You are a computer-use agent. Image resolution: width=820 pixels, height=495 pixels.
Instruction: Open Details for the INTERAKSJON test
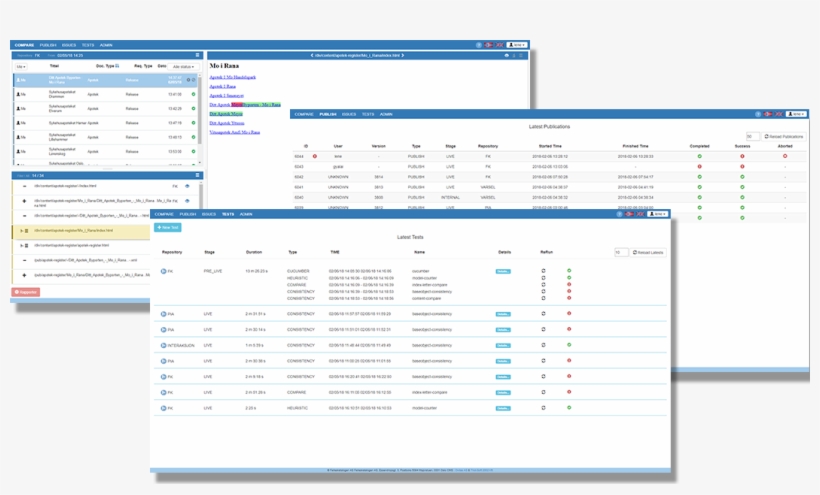[x=503, y=346]
